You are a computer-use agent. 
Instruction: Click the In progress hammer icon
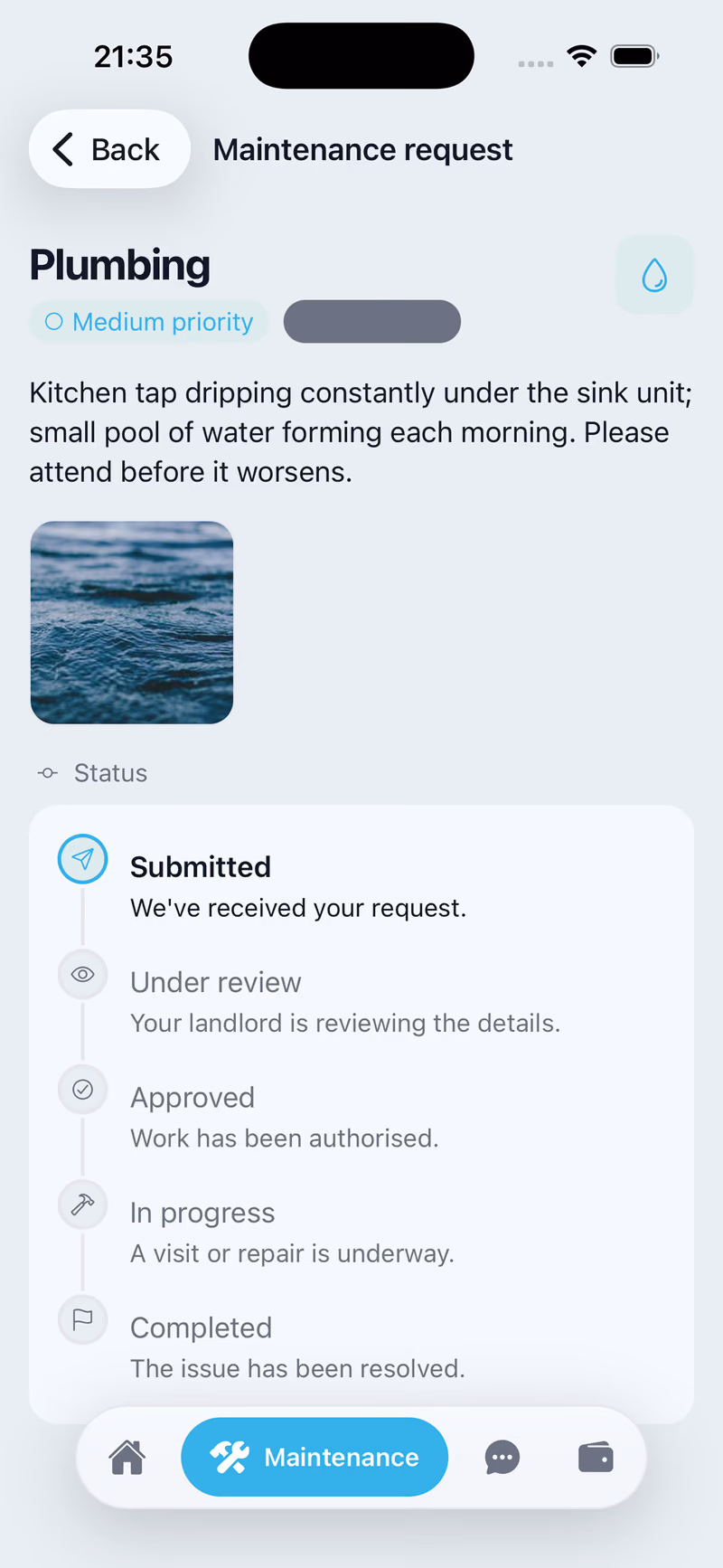(x=83, y=1204)
